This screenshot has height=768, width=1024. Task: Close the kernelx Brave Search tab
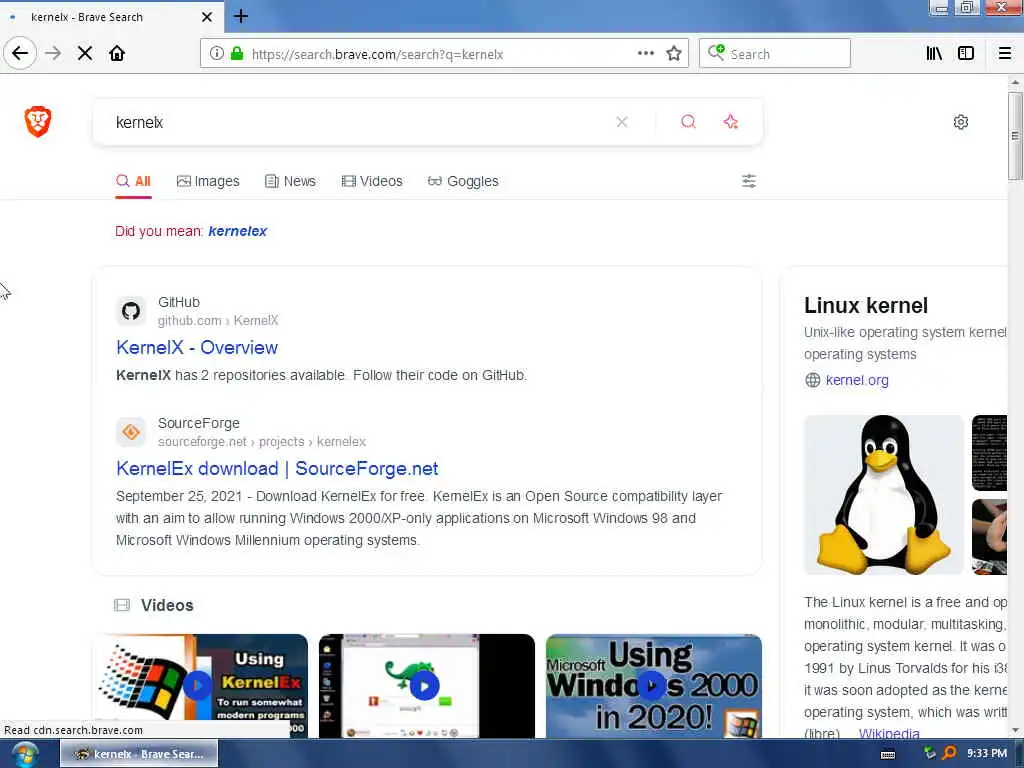207,17
